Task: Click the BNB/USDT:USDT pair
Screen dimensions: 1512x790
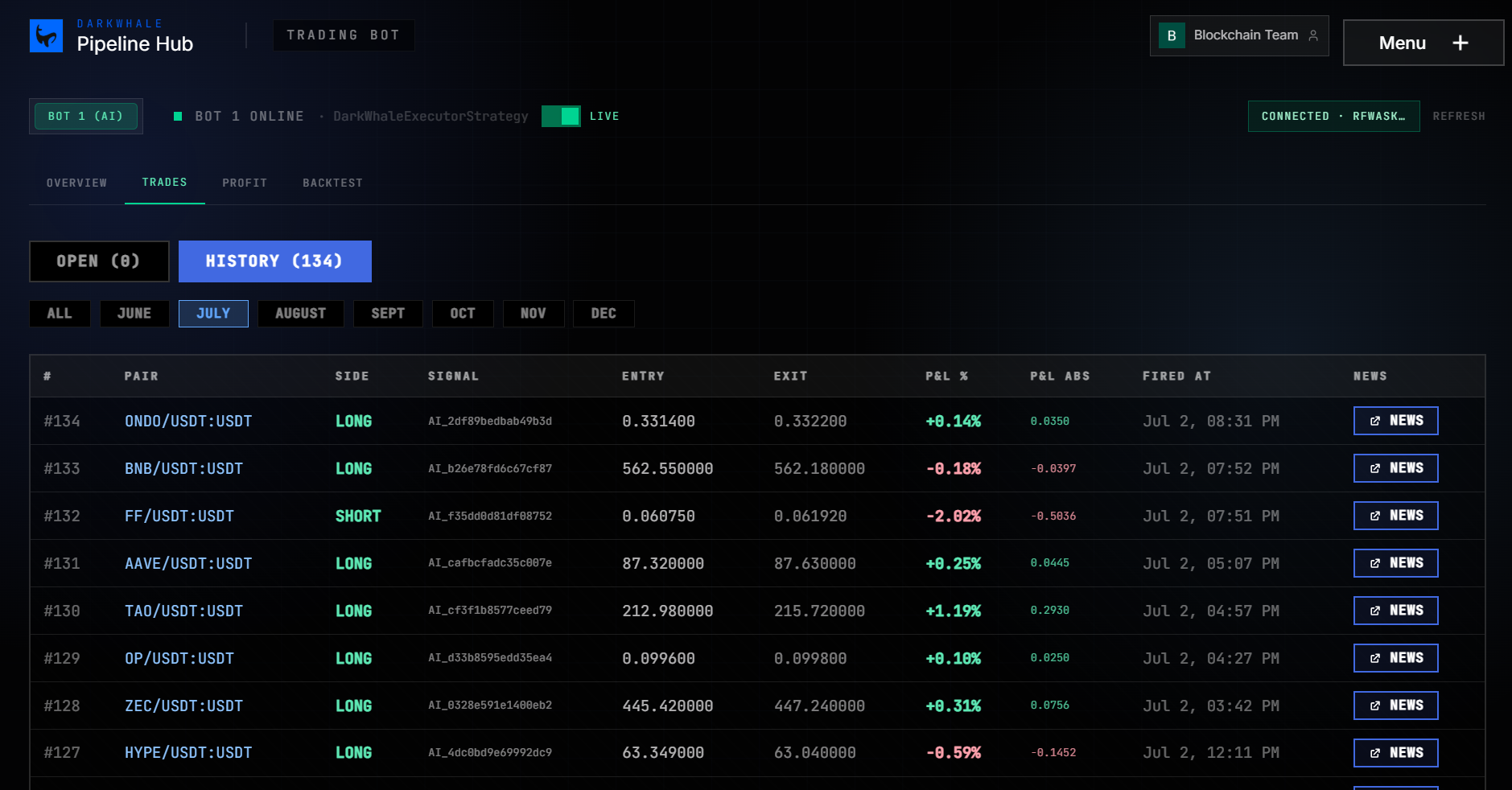Action: [183, 469]
